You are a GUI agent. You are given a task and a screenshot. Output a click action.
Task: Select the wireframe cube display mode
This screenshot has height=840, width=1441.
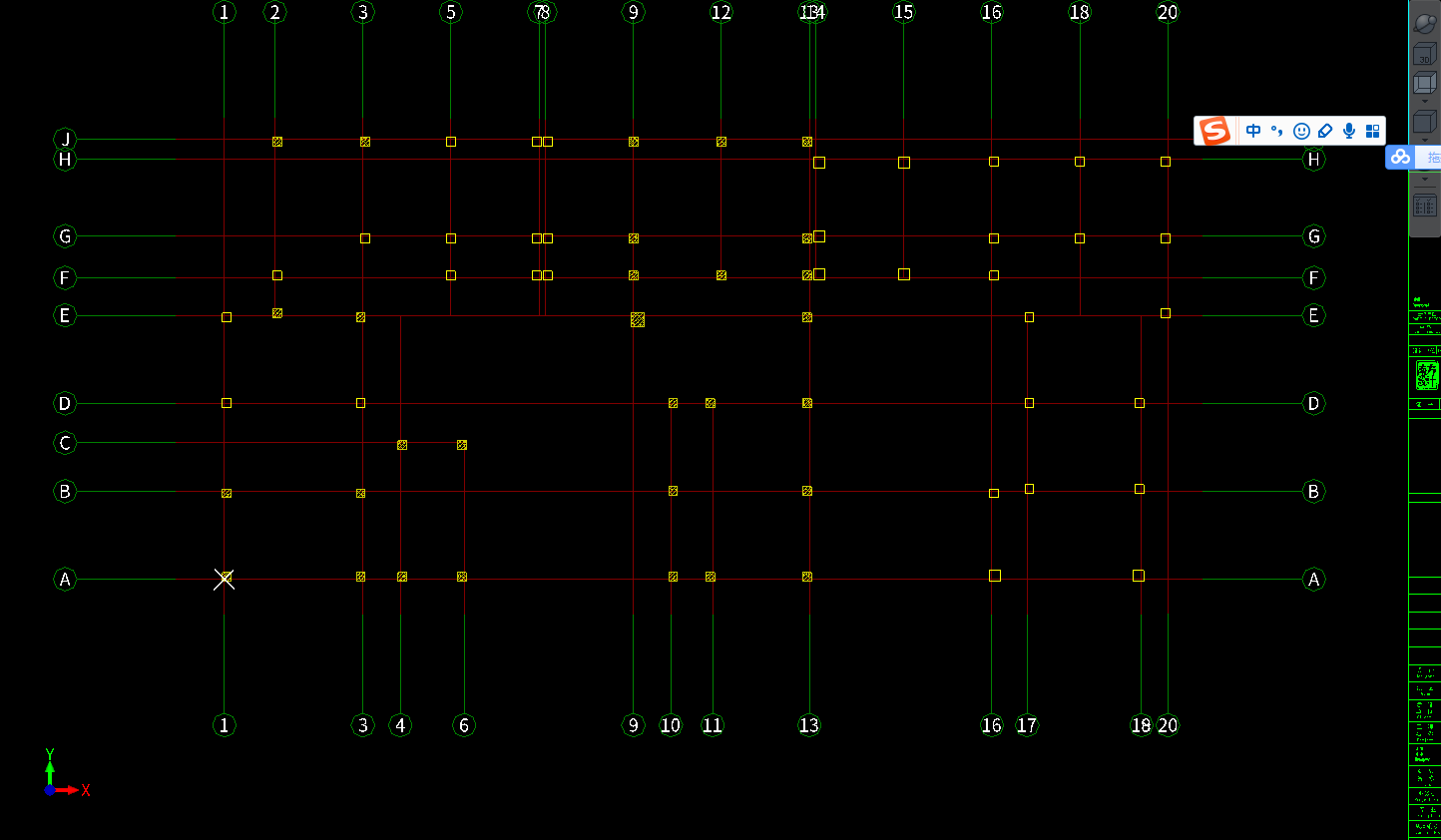(x=1424, y=84)
